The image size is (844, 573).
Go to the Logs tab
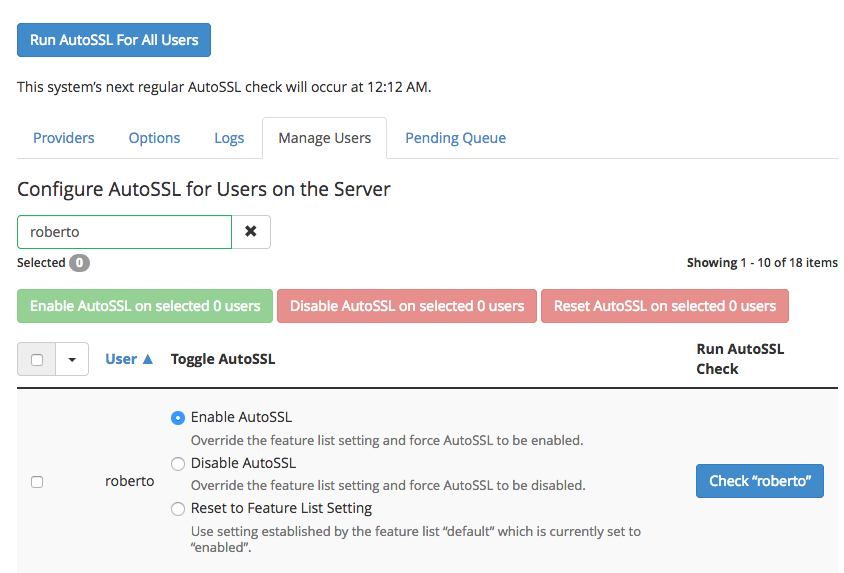229,138
